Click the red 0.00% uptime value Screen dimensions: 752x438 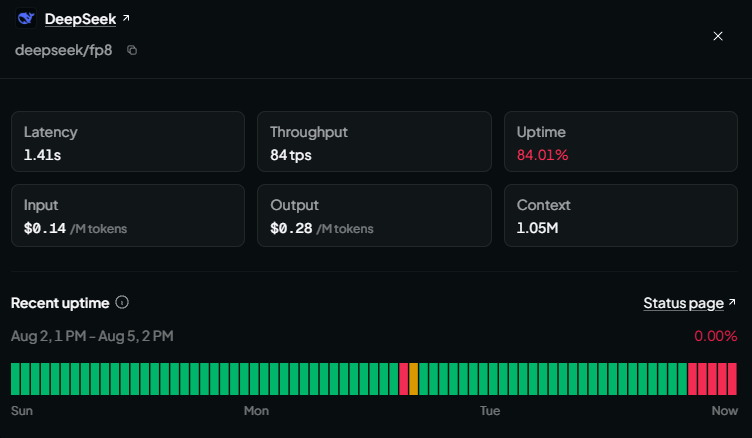click(x=716, y=336)
